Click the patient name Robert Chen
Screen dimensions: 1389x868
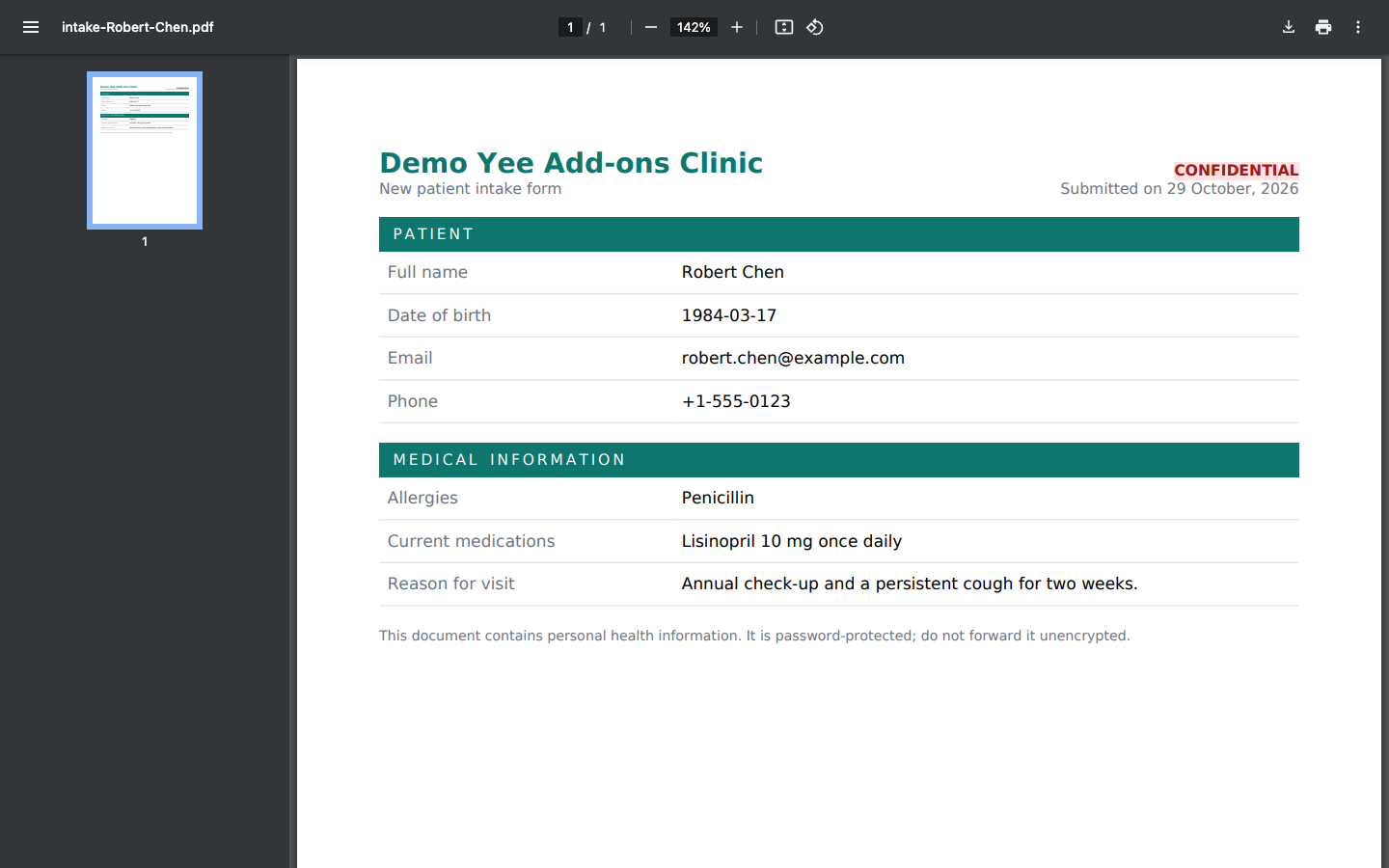pos(733,272)
